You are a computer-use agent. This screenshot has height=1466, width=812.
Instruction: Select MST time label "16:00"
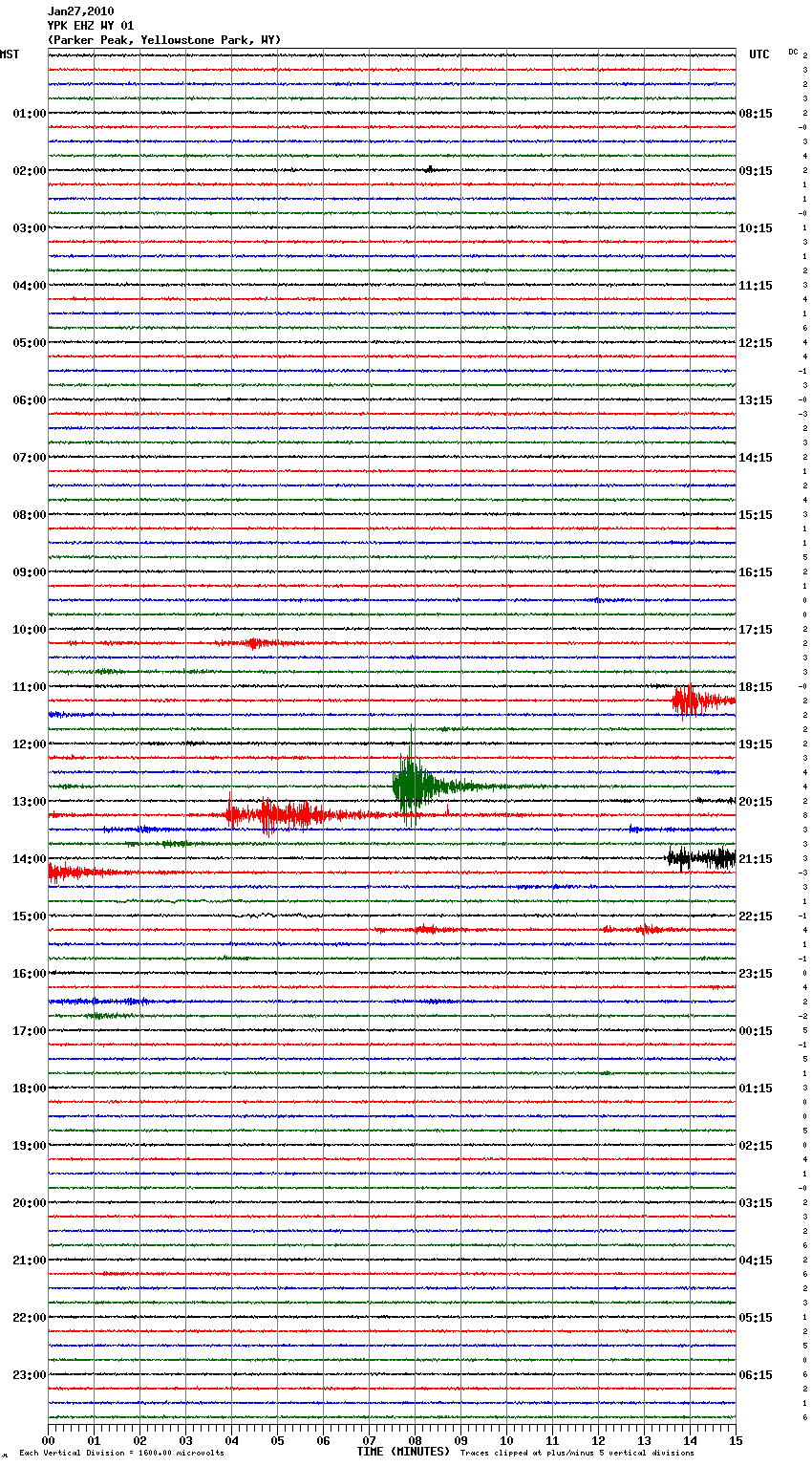30,974
